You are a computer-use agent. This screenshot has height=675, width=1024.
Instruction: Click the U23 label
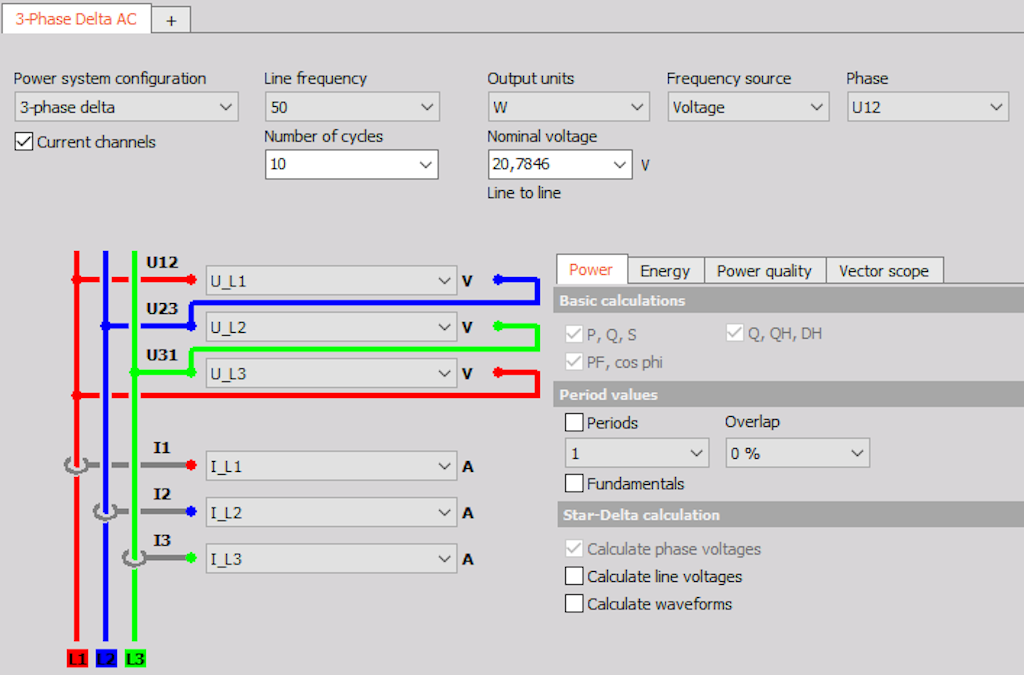tap(162, 309)
